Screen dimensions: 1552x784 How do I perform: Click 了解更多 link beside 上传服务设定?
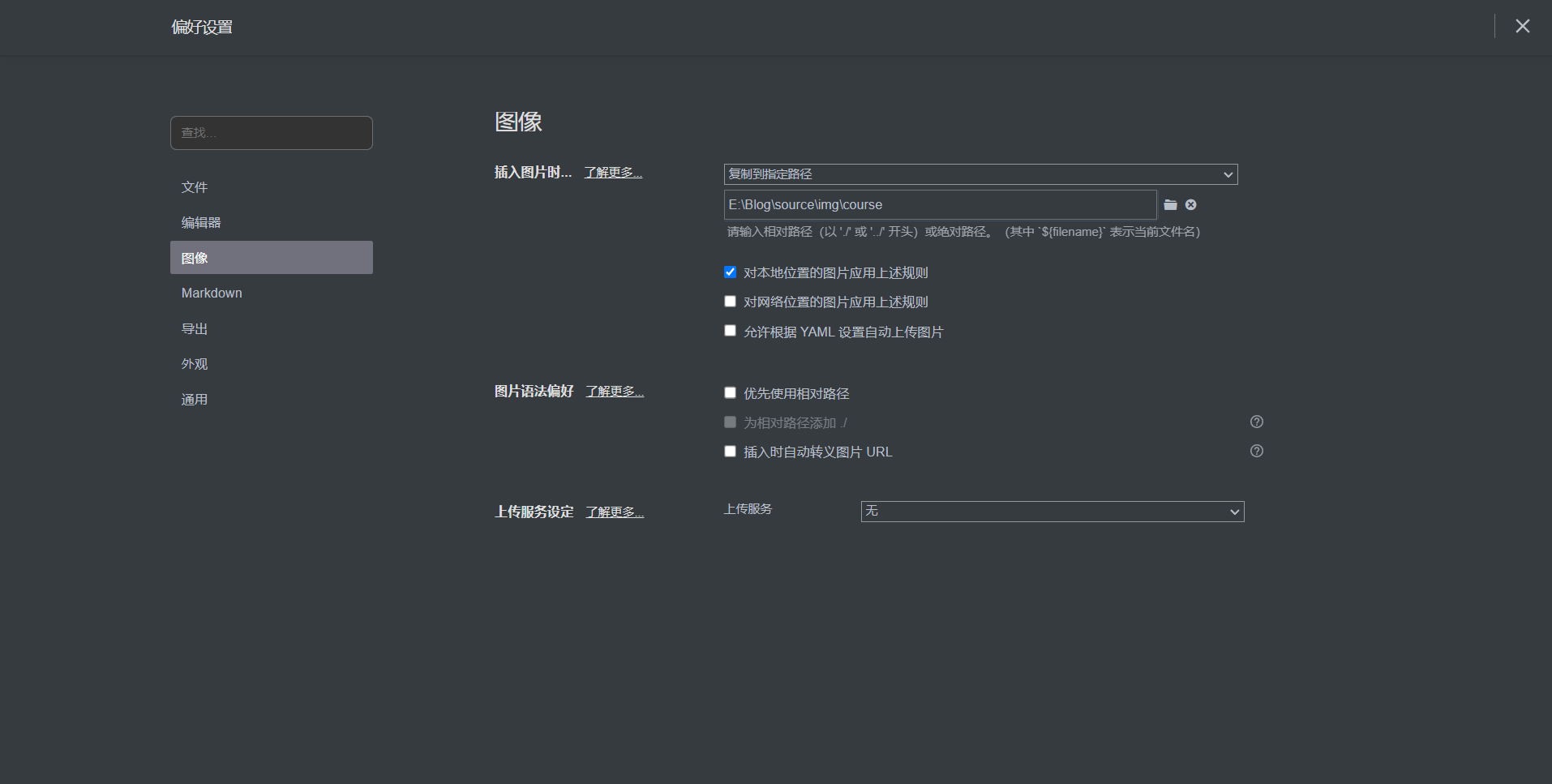tap(615, 512)
